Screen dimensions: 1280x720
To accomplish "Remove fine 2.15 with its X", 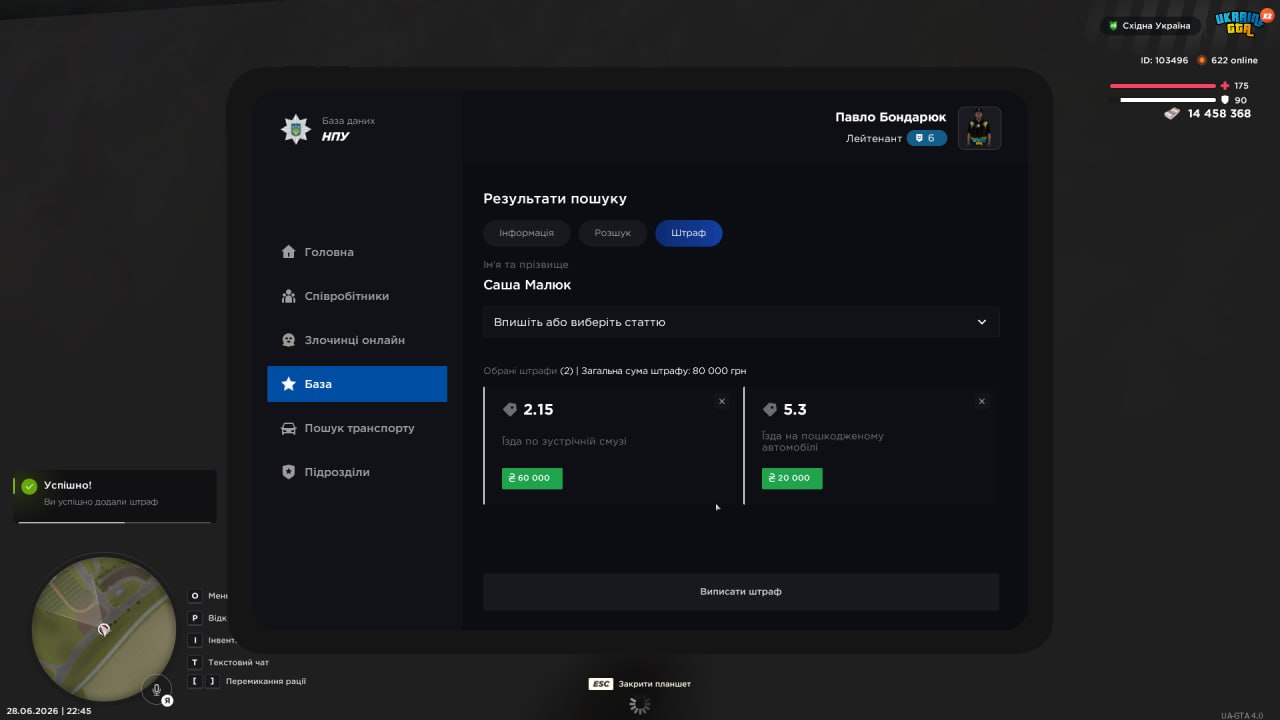I will click(x=722, y=401).
